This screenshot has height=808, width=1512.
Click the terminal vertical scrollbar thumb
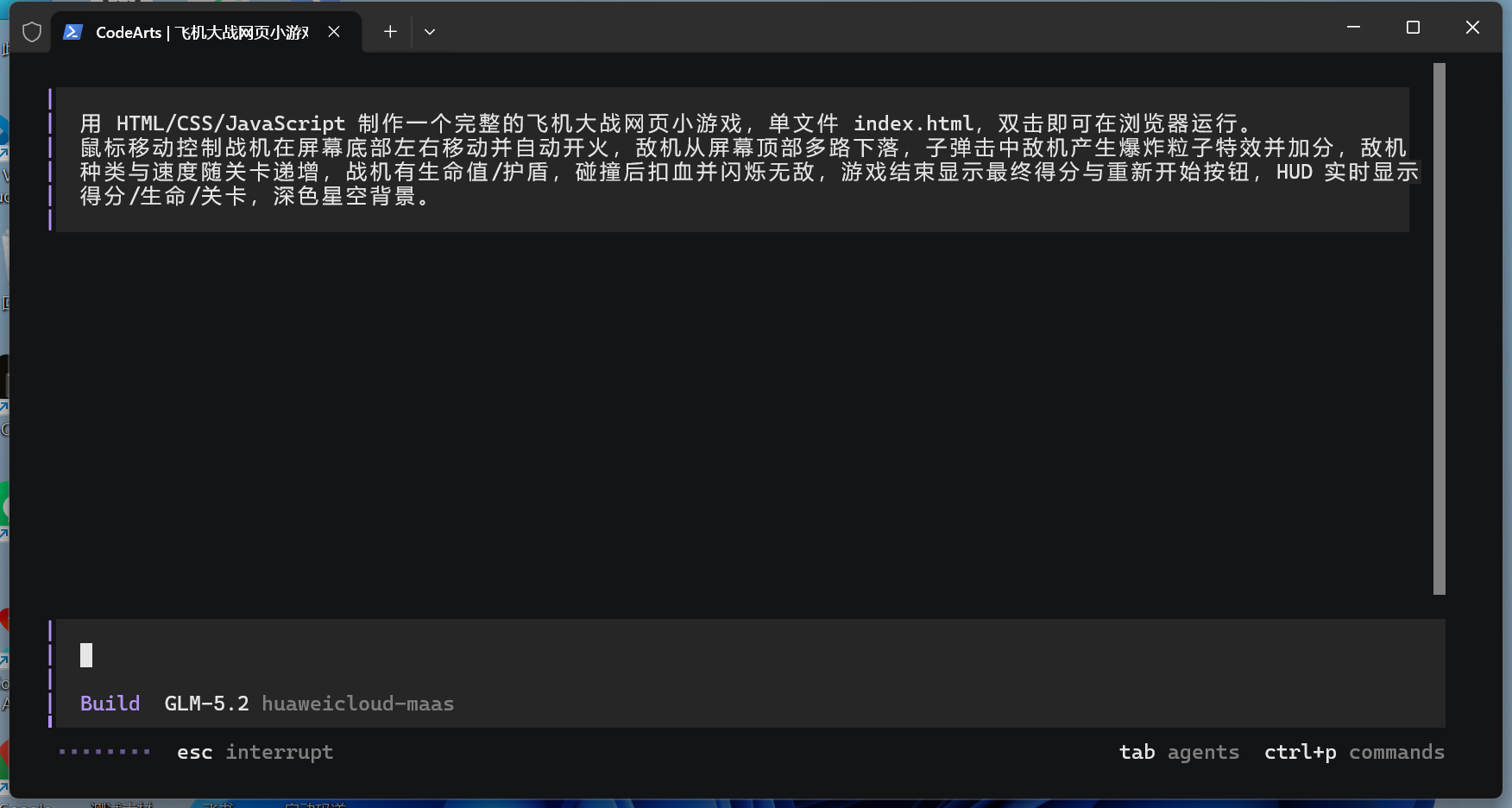pos(1439,329)
